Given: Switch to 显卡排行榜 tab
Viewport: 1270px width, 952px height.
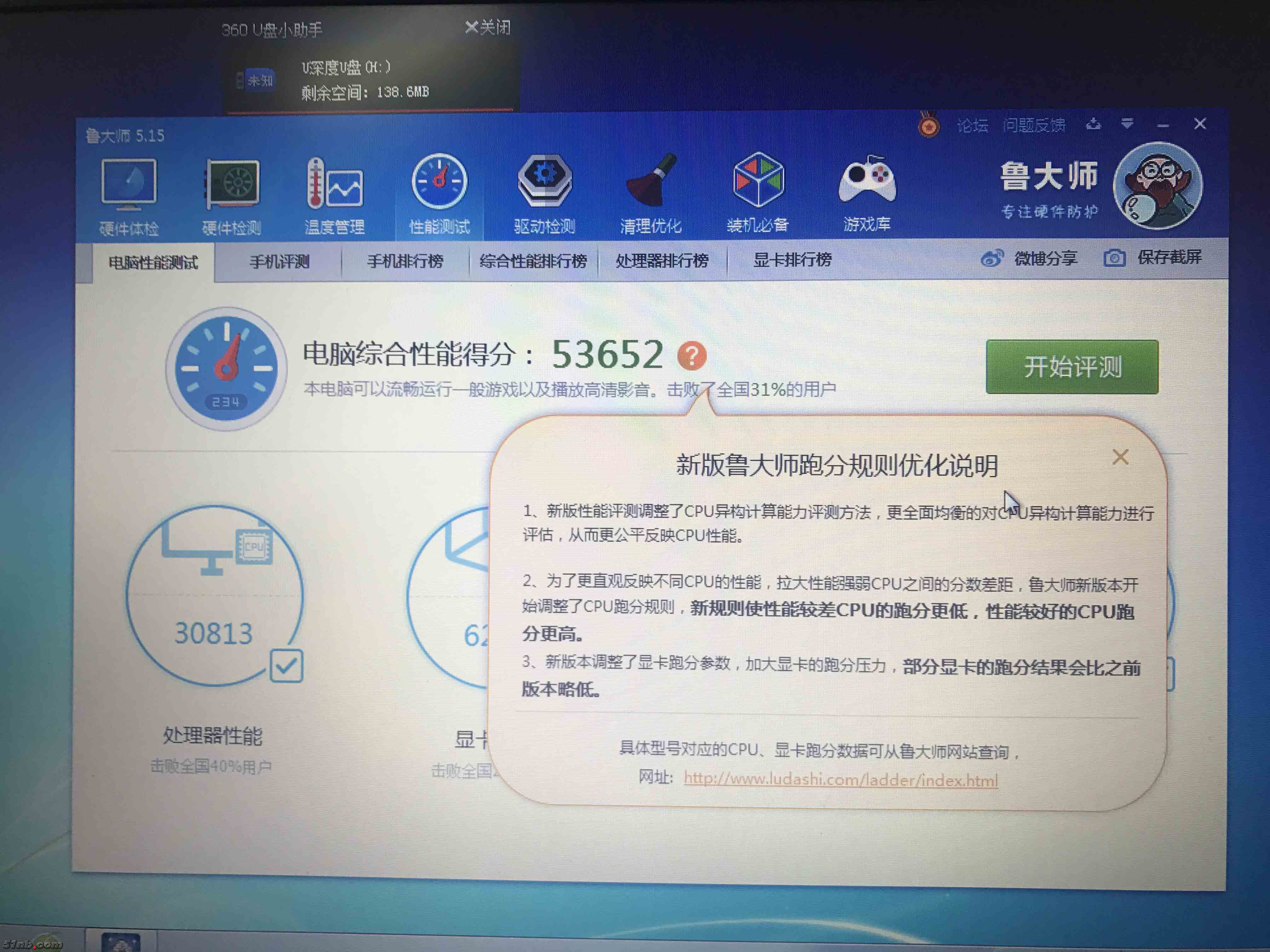Looking at the screenshot, I should 792,260.
